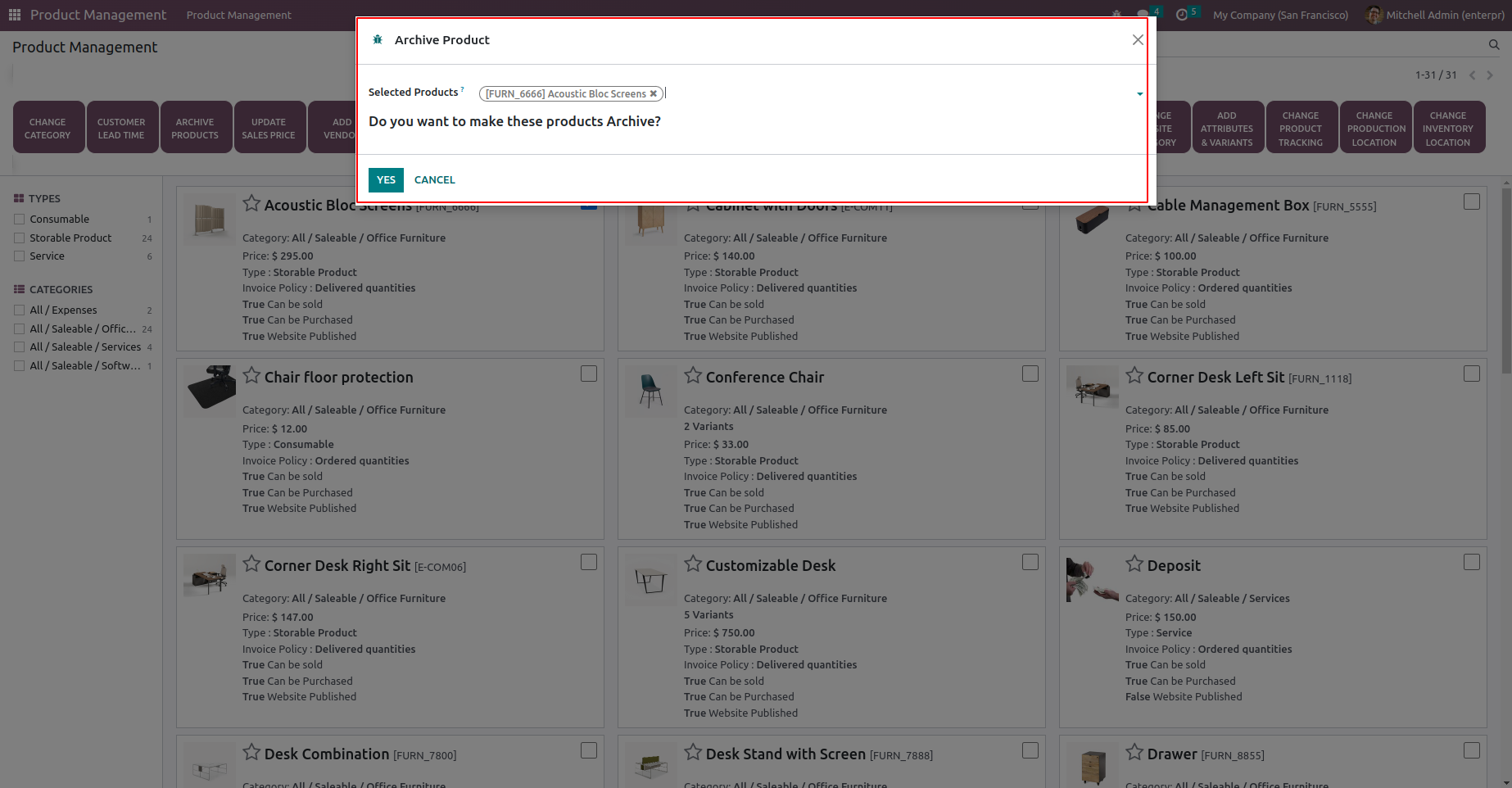This screenshot has width=1512, height=788.
Task: Star the Deposit product
Action: tap(1134, 564)
